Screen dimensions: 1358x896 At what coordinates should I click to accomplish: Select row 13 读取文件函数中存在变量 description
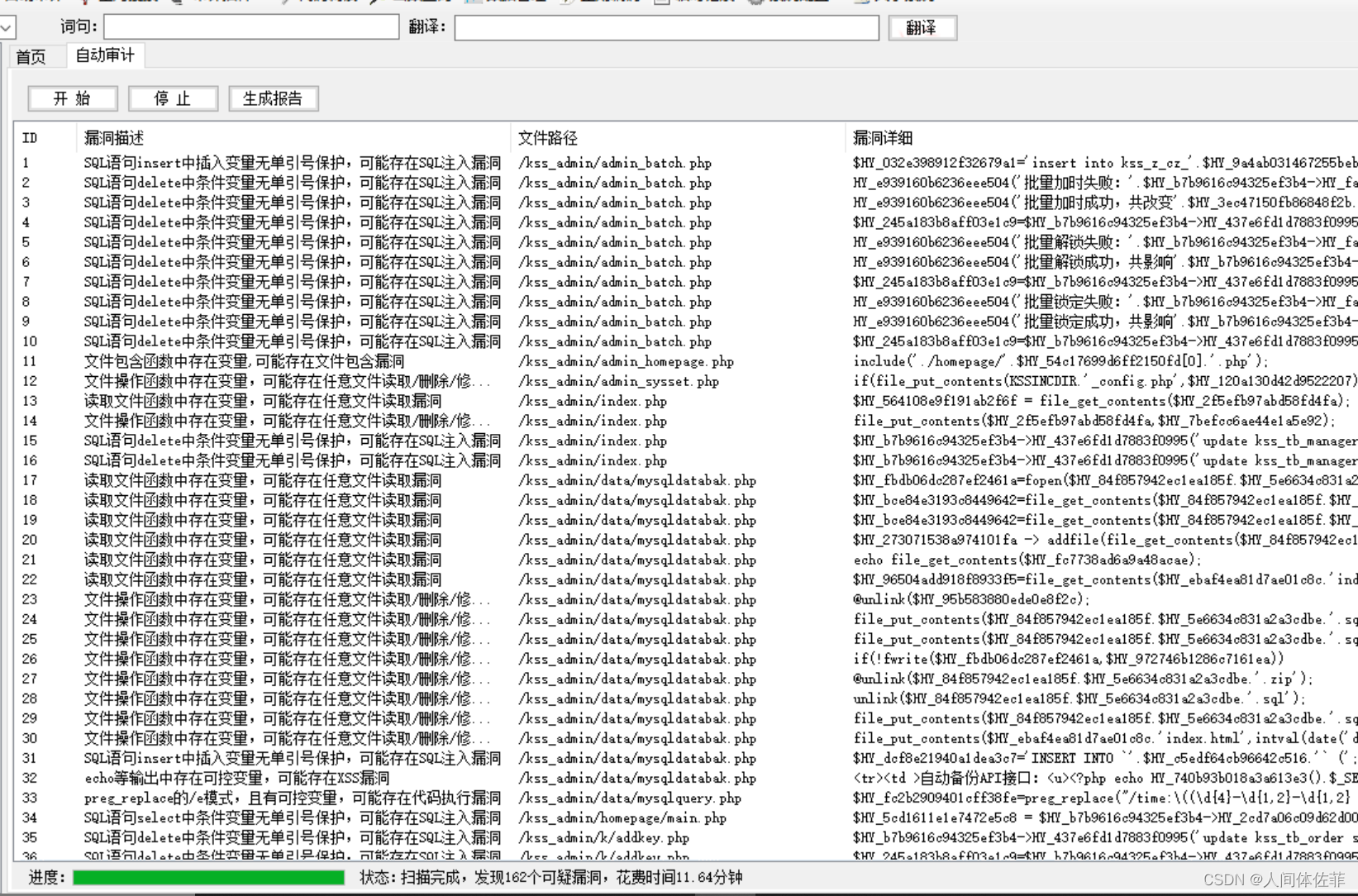[x=263, y=401]
